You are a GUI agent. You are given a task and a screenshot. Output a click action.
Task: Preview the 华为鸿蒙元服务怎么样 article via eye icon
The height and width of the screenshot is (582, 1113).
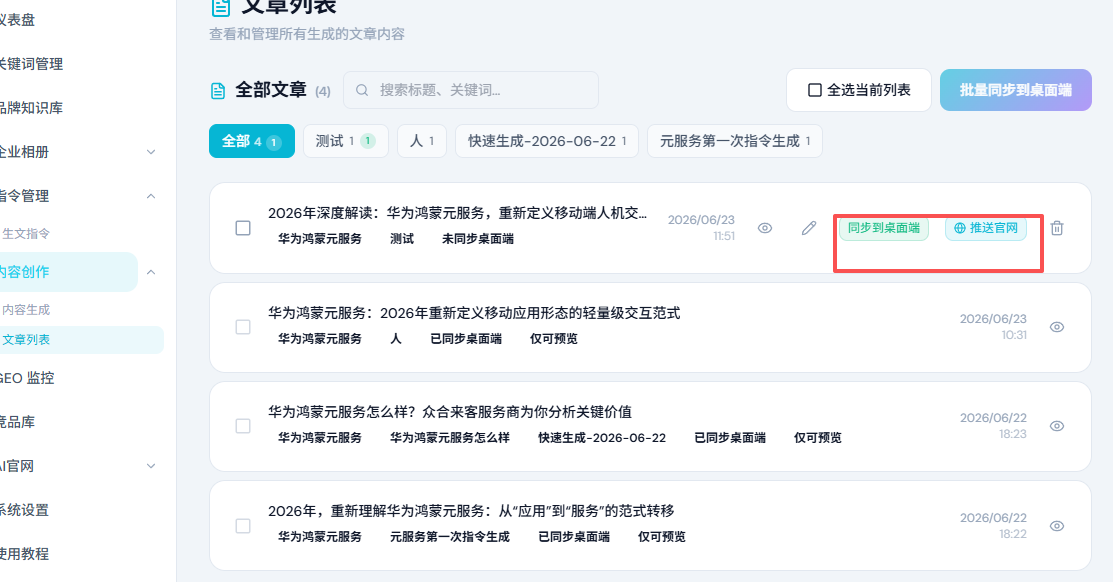(x=1057, y=426)
